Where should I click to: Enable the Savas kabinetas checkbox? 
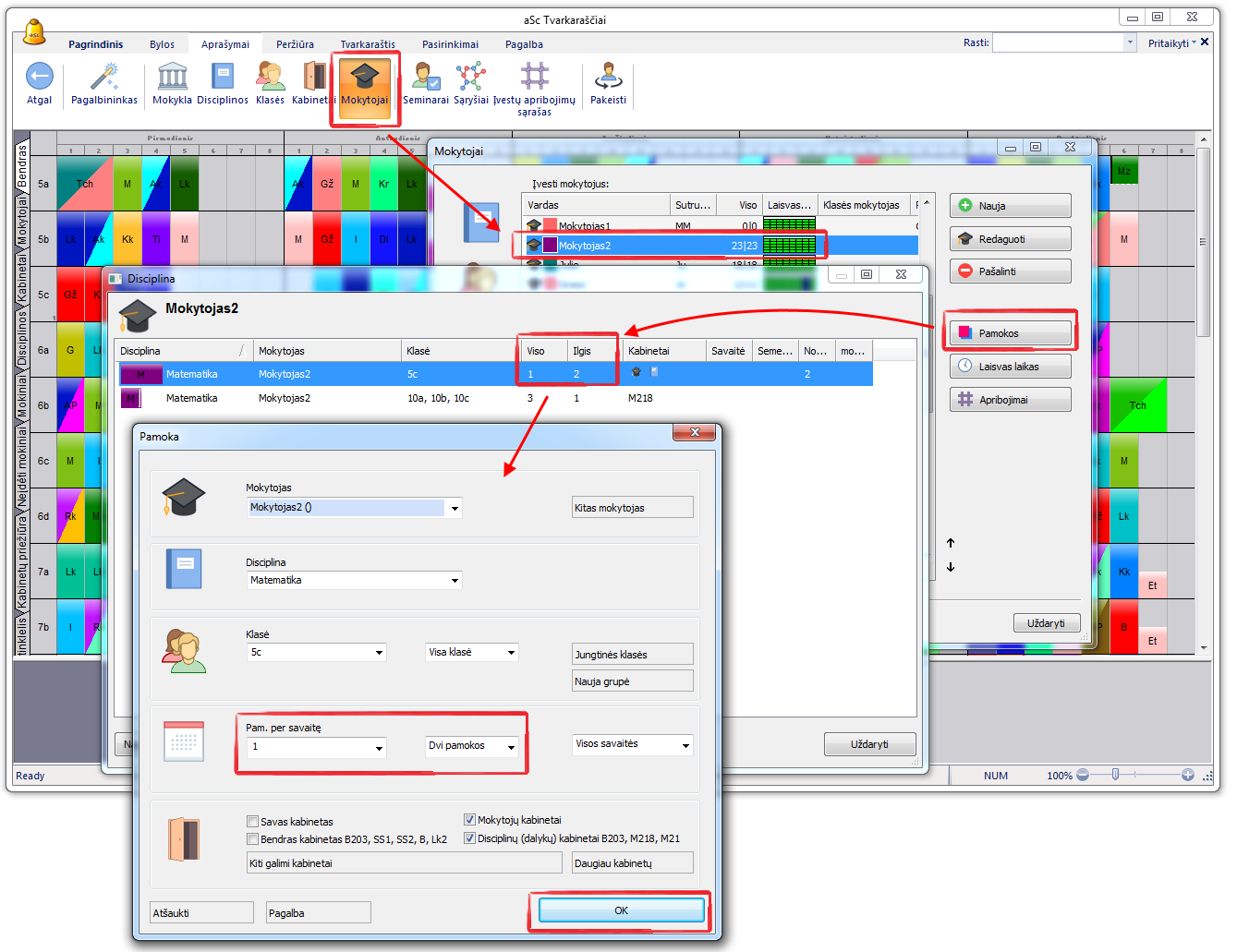point(253,822)
